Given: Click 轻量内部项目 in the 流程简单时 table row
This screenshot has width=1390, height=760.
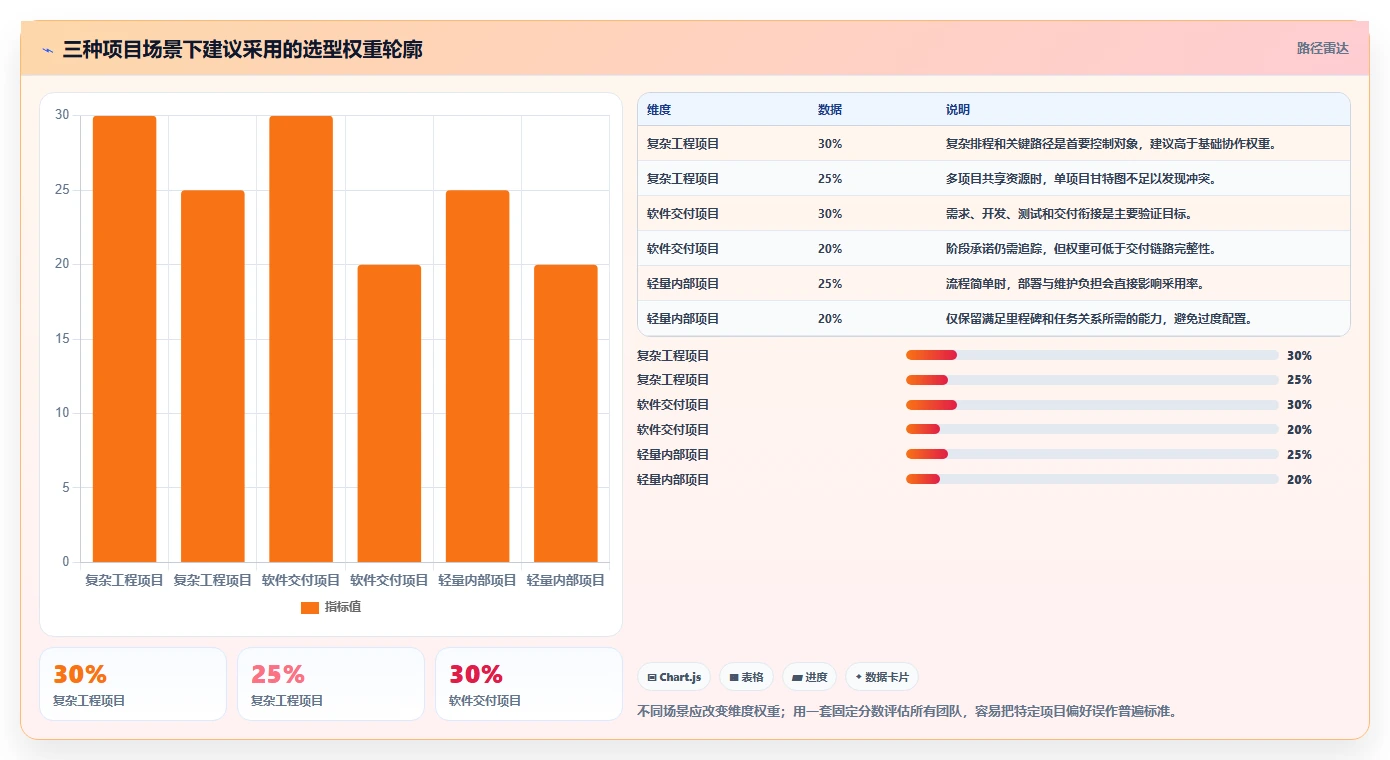Looking at the screenshot, I should tap(683, 284).
